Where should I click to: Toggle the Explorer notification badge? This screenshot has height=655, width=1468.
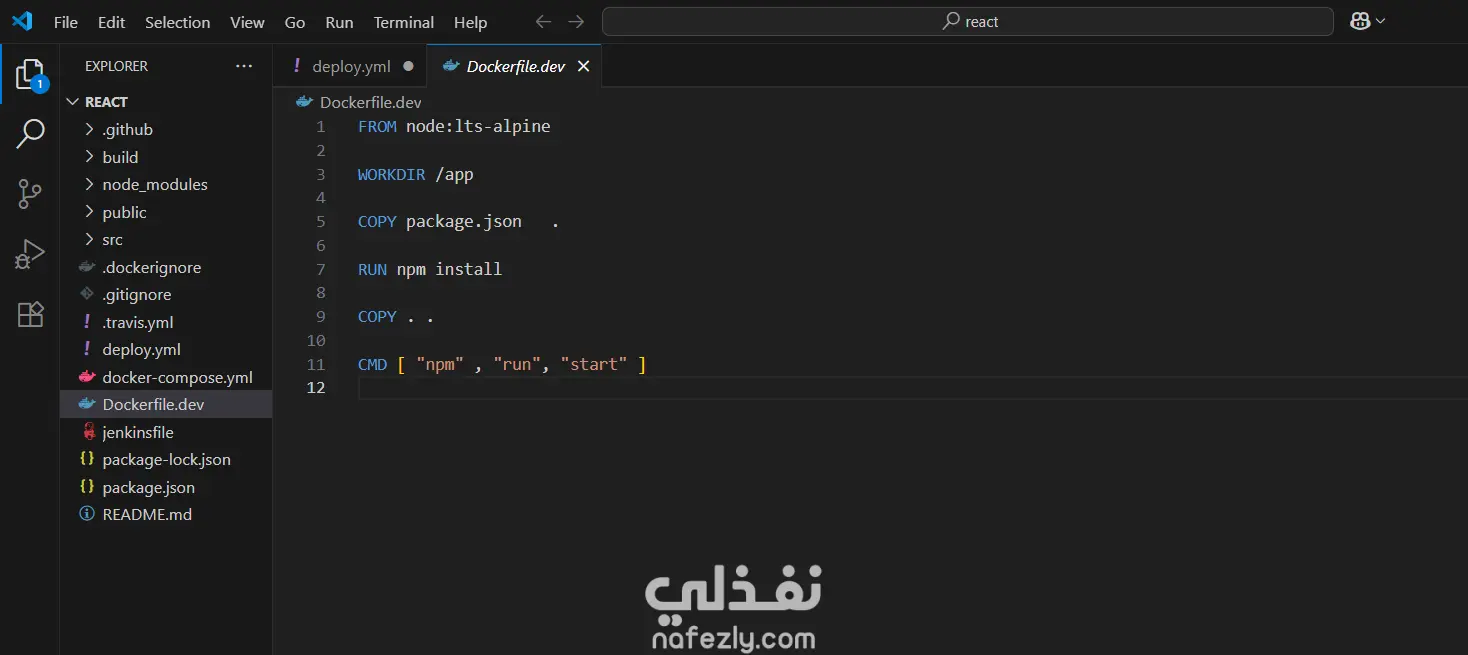click(x=38, y=85)
